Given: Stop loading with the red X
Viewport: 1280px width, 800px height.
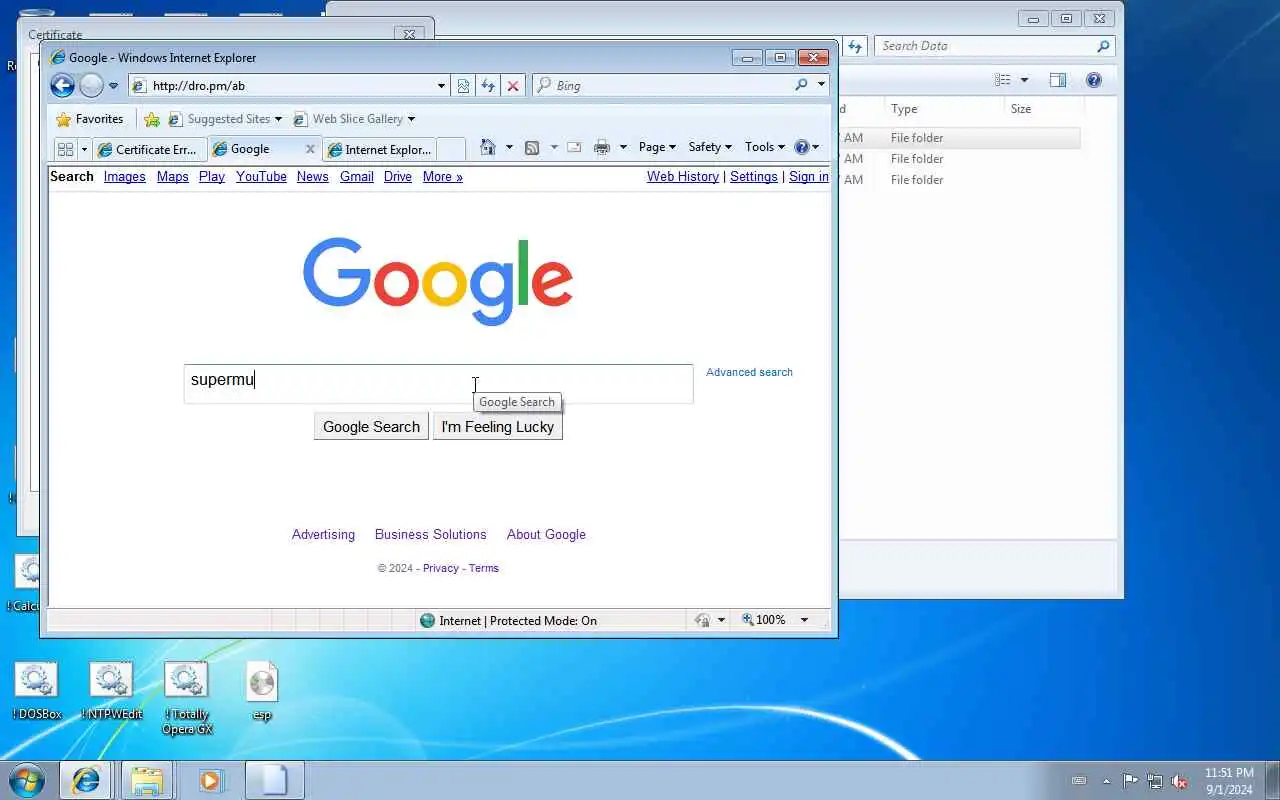Looking at the screenshot, I should (x=513, y=86).
